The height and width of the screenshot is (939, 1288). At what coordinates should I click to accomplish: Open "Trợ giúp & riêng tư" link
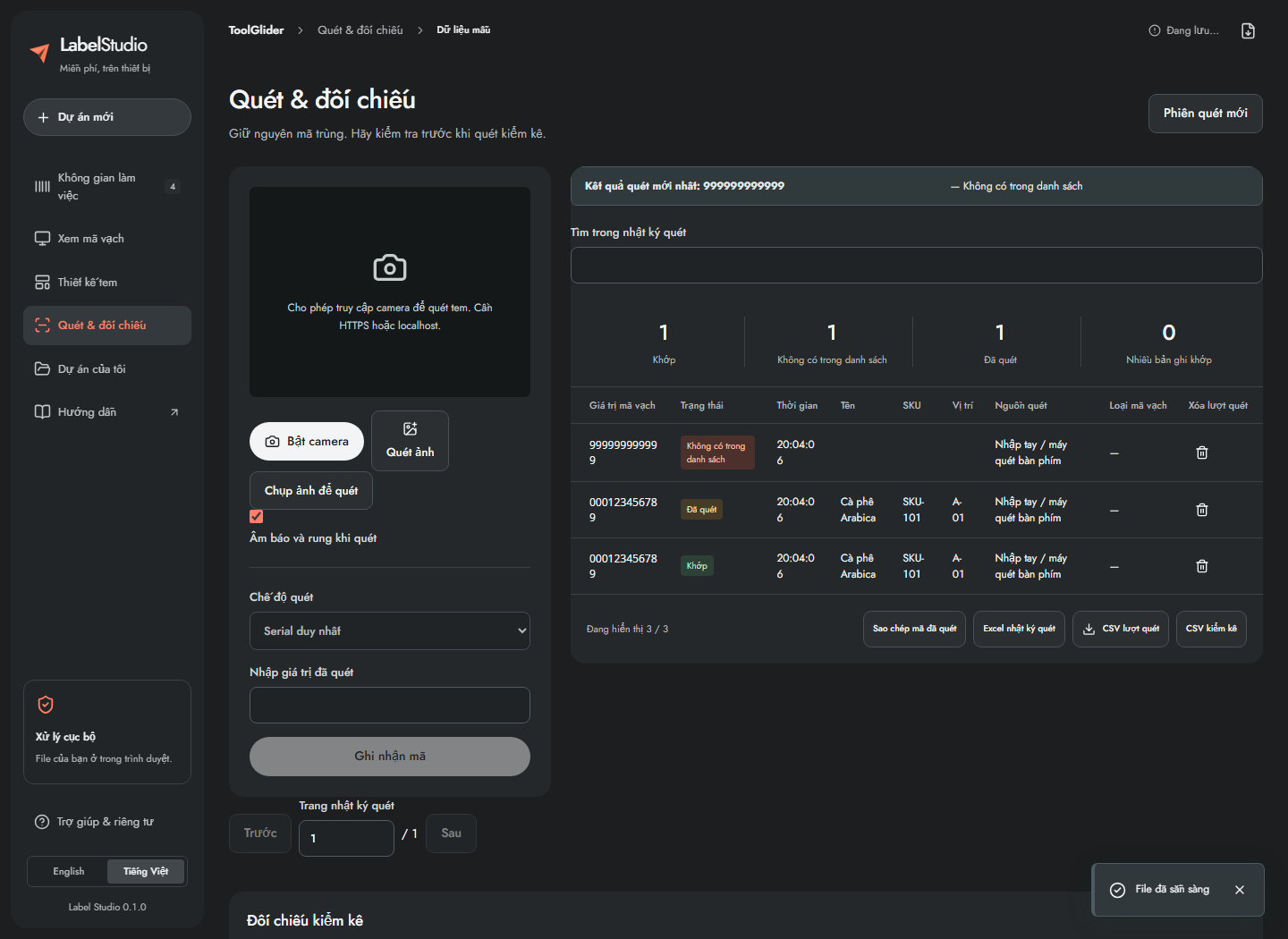(94, 822)
